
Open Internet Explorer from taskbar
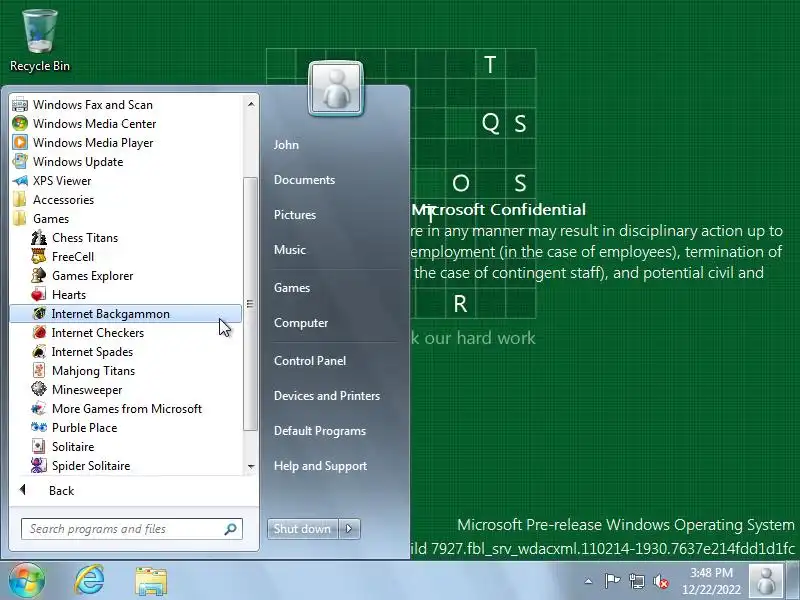(90, 581)
